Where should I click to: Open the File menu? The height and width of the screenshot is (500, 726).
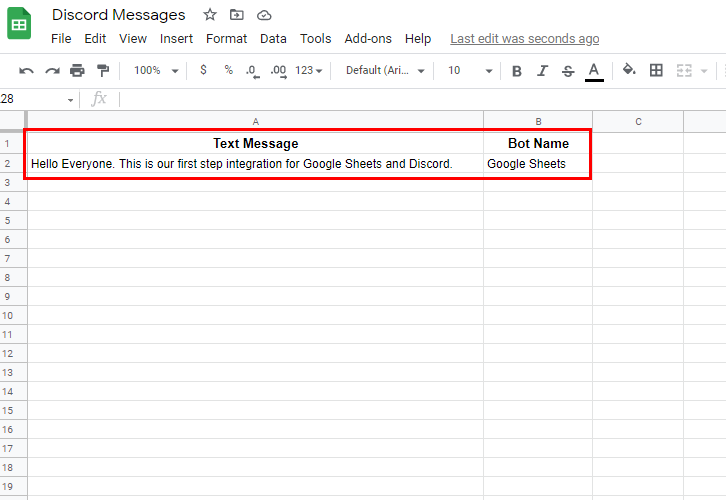[x=61, y=38]
